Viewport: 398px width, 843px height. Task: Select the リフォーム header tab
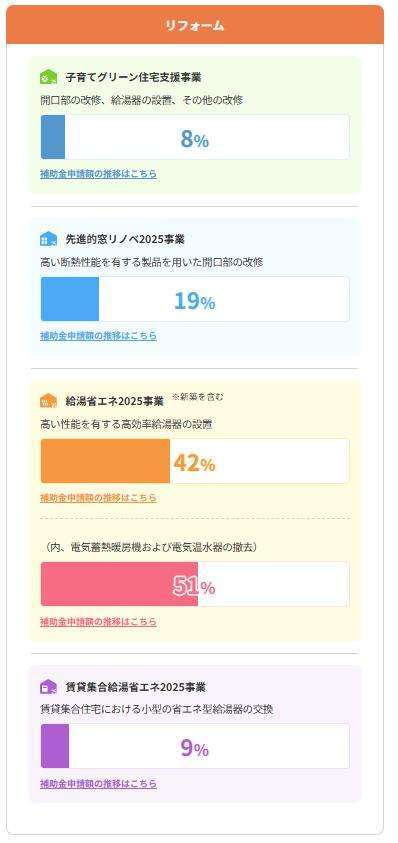pos(195,25)
